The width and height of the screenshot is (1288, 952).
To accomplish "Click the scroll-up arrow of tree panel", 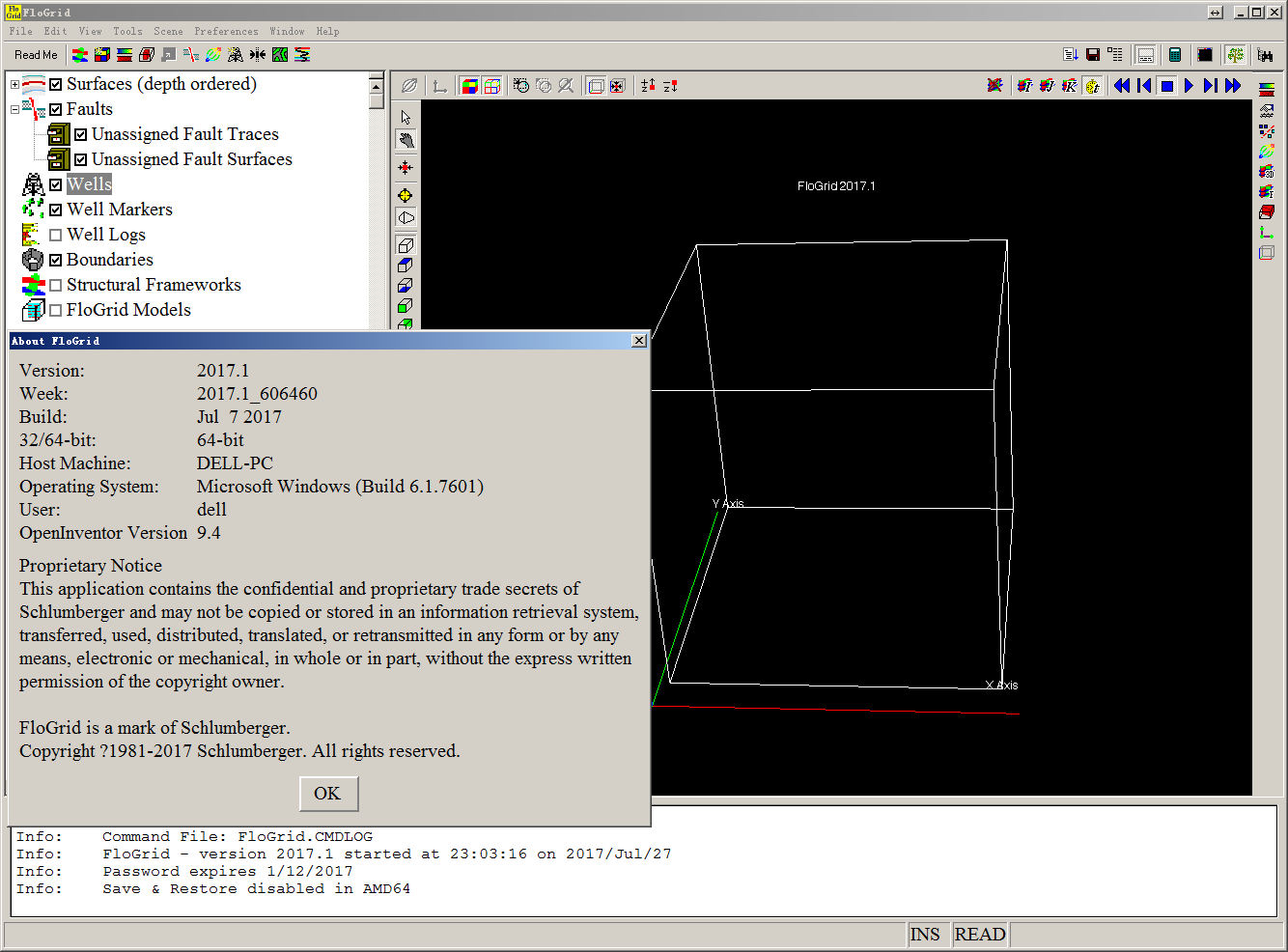I will click(x=377, y=86).
